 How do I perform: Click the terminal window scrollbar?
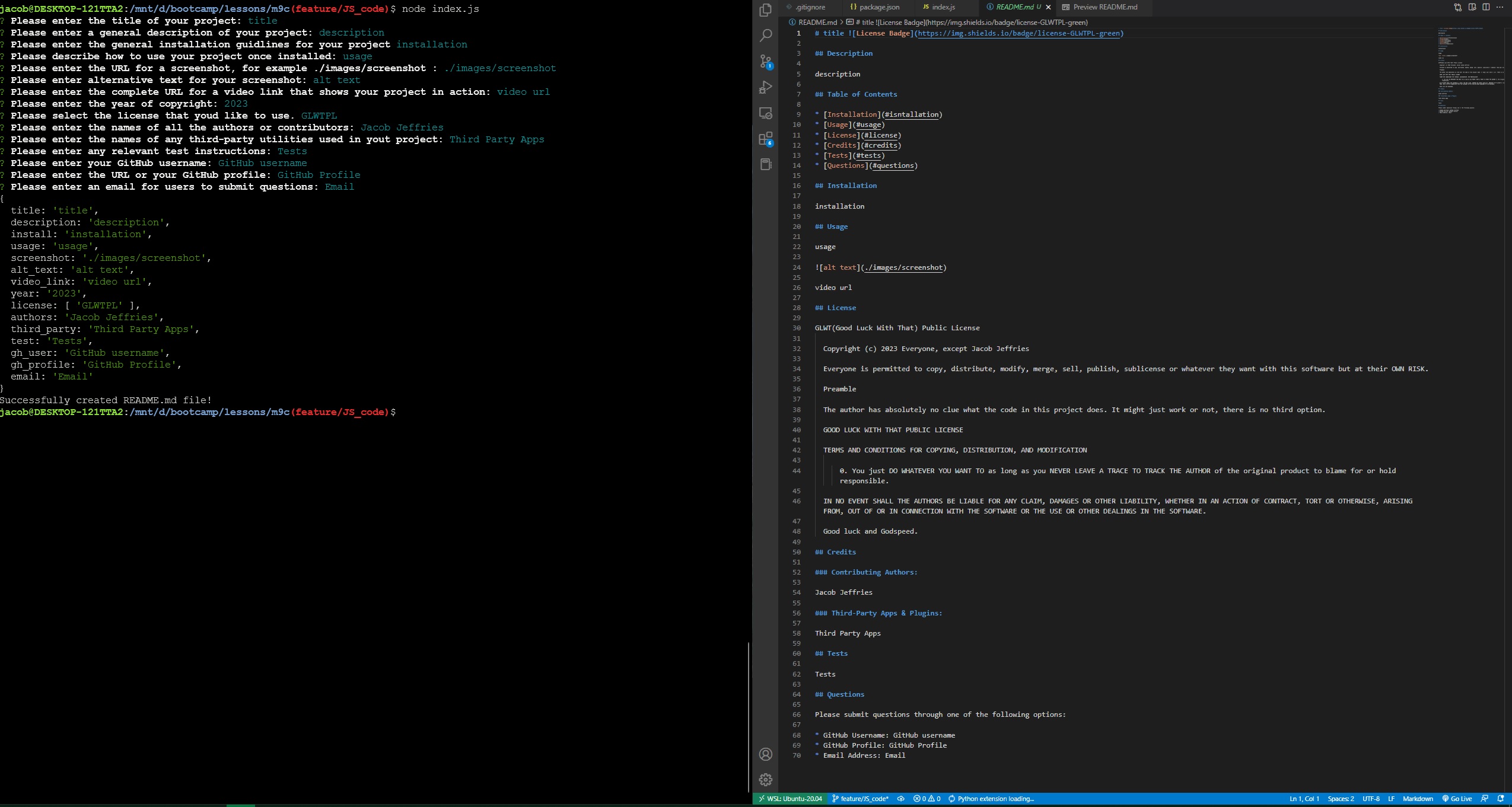[749, 716]
